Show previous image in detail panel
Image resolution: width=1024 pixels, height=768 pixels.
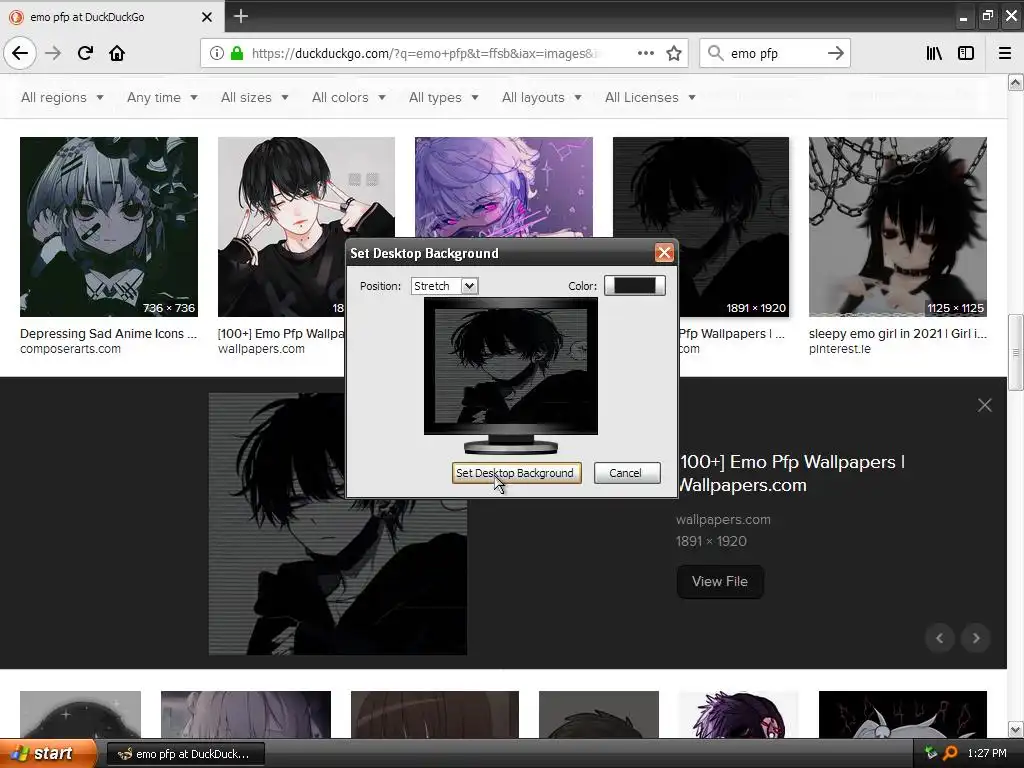point(940,638)
